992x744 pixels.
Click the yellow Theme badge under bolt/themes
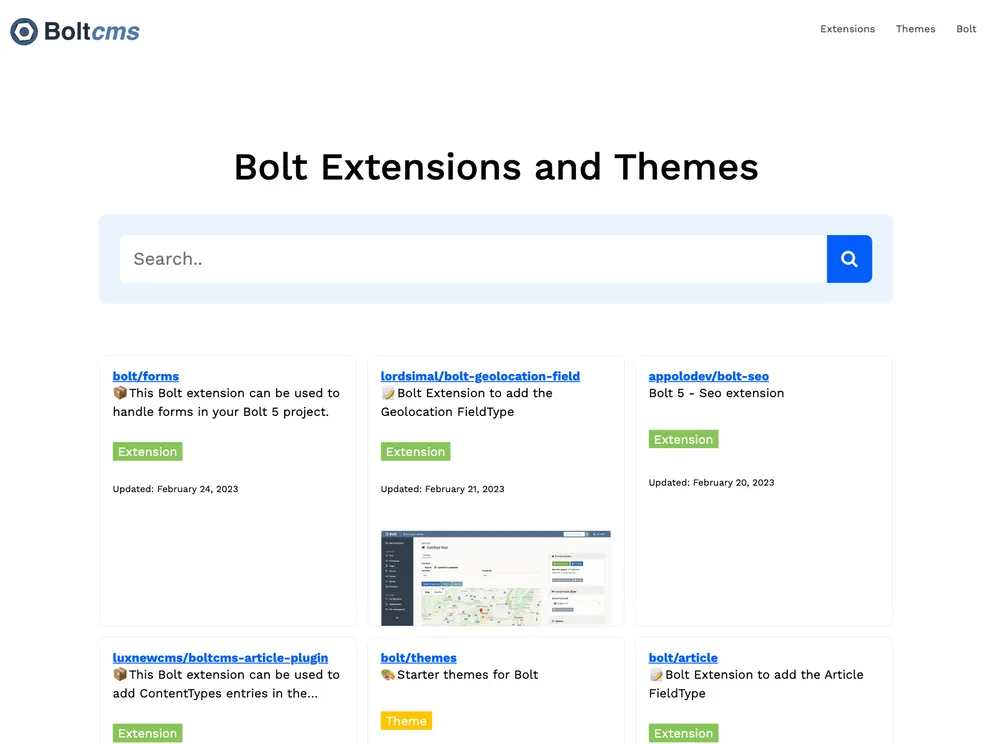[x=406, y=720]
